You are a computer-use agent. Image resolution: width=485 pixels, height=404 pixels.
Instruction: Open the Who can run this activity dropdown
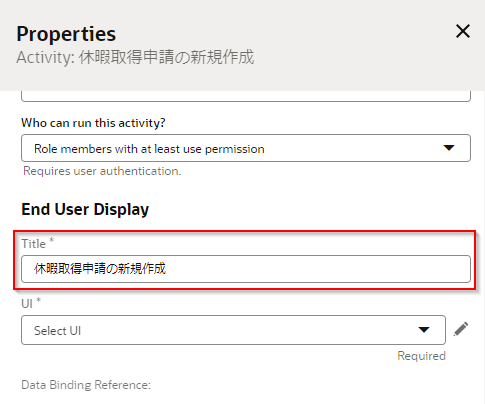click(x=246, y=148)
